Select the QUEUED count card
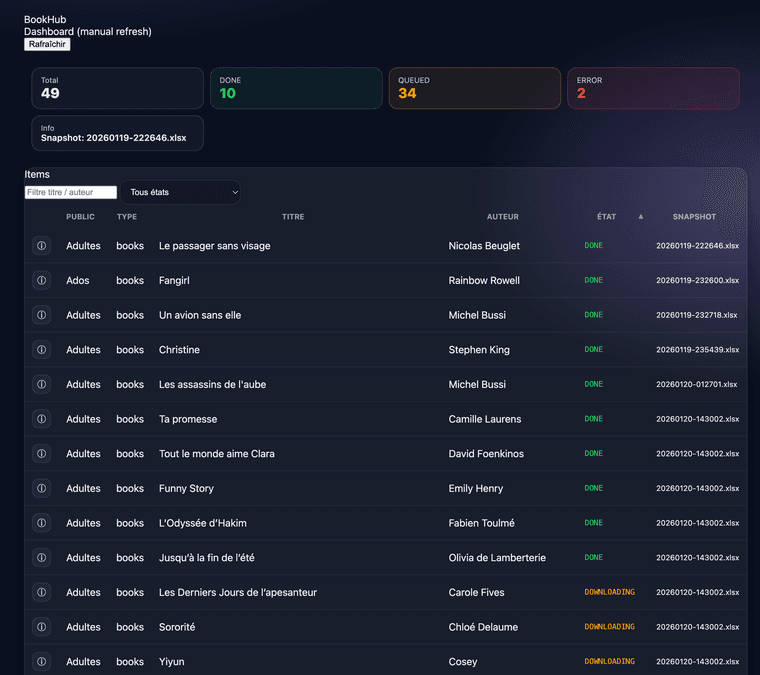Screen dimensions: 760x675 (474, 88)
